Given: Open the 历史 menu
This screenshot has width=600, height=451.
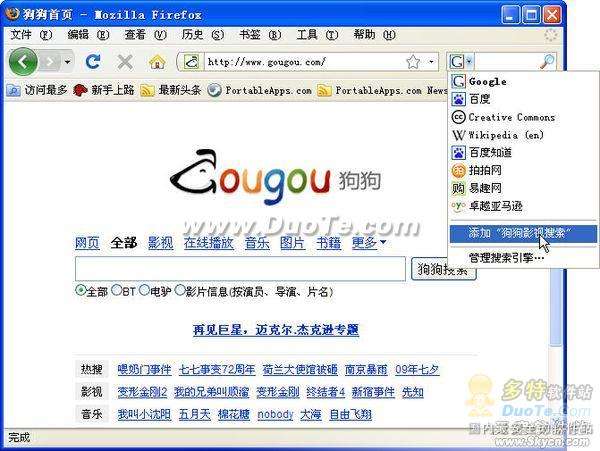Looking at the screenshot, I should [x=202, y=35].
